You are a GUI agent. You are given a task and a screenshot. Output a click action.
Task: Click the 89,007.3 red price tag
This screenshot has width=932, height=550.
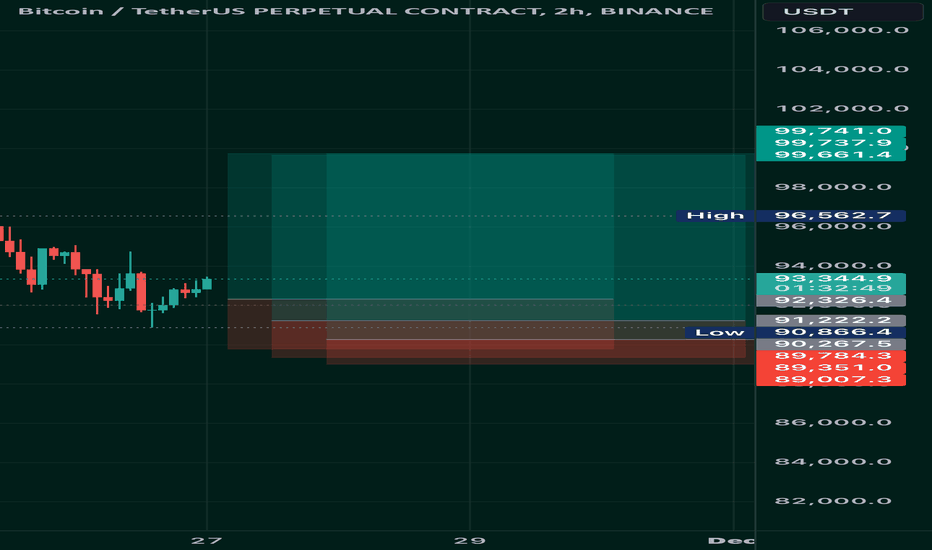pyautogui.click(x=831, y=379)
